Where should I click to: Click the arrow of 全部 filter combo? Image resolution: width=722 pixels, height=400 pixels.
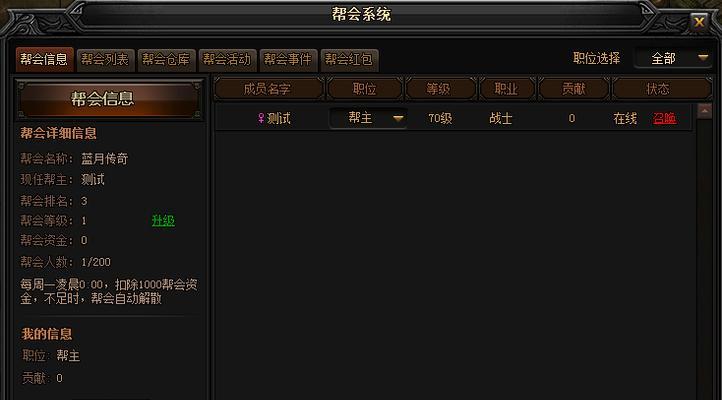tap(703, 58)
